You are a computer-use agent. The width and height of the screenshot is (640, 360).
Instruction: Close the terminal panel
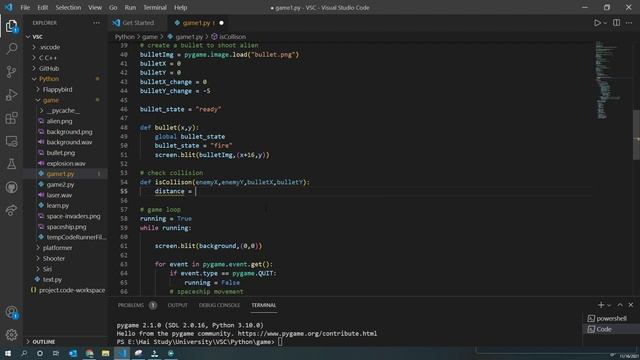631,305
